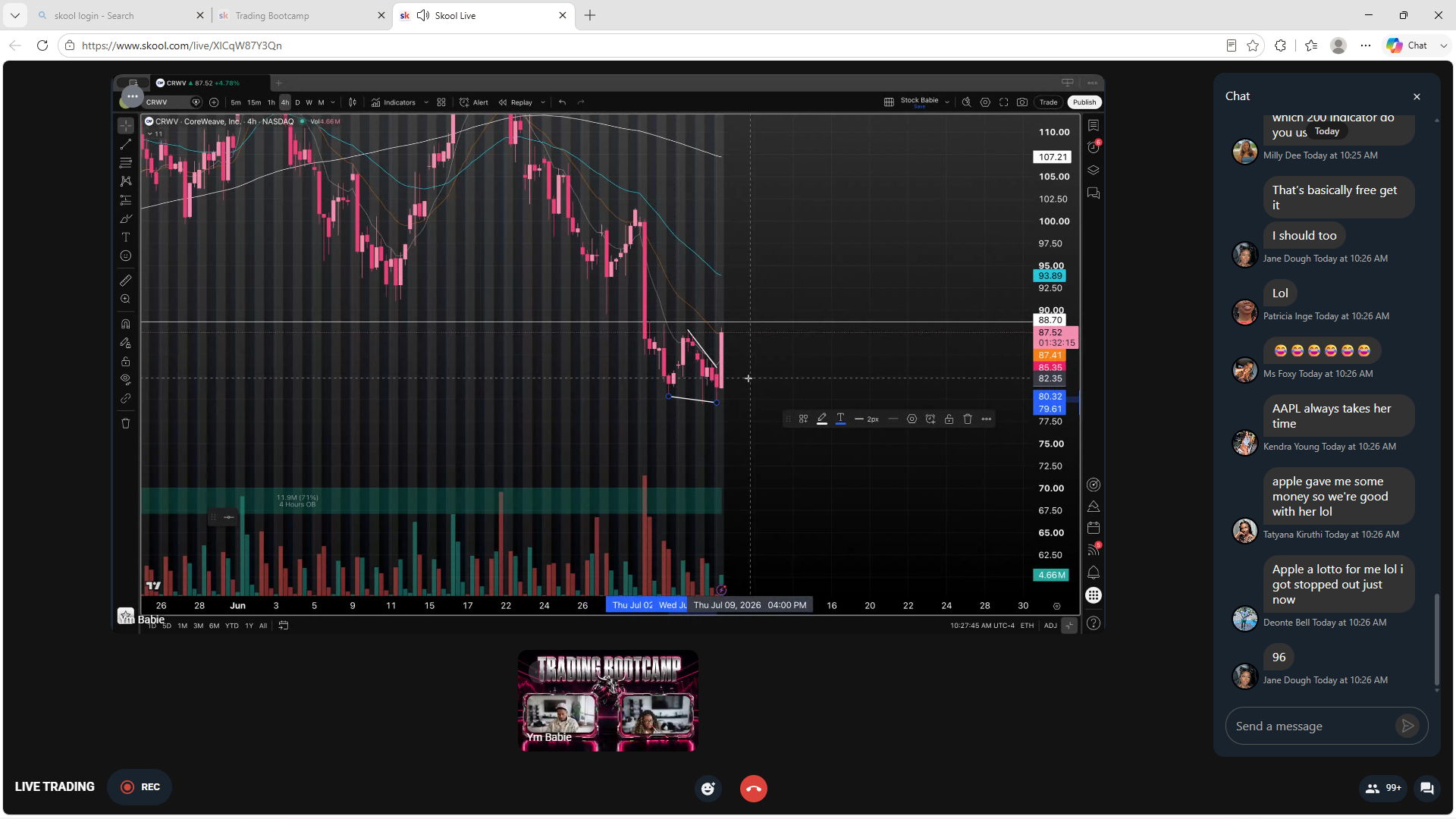Toggle stay in drawing mode

coord(126,343)
